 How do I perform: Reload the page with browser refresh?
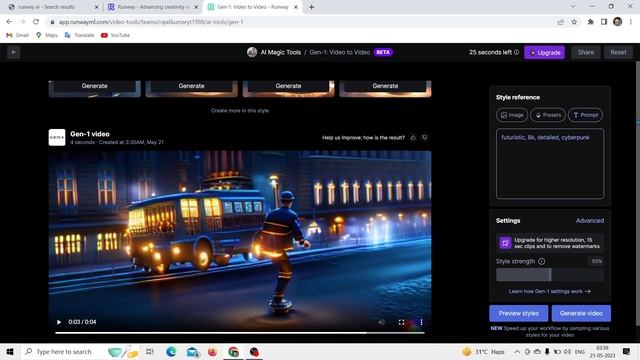click(x=36, y=22)
